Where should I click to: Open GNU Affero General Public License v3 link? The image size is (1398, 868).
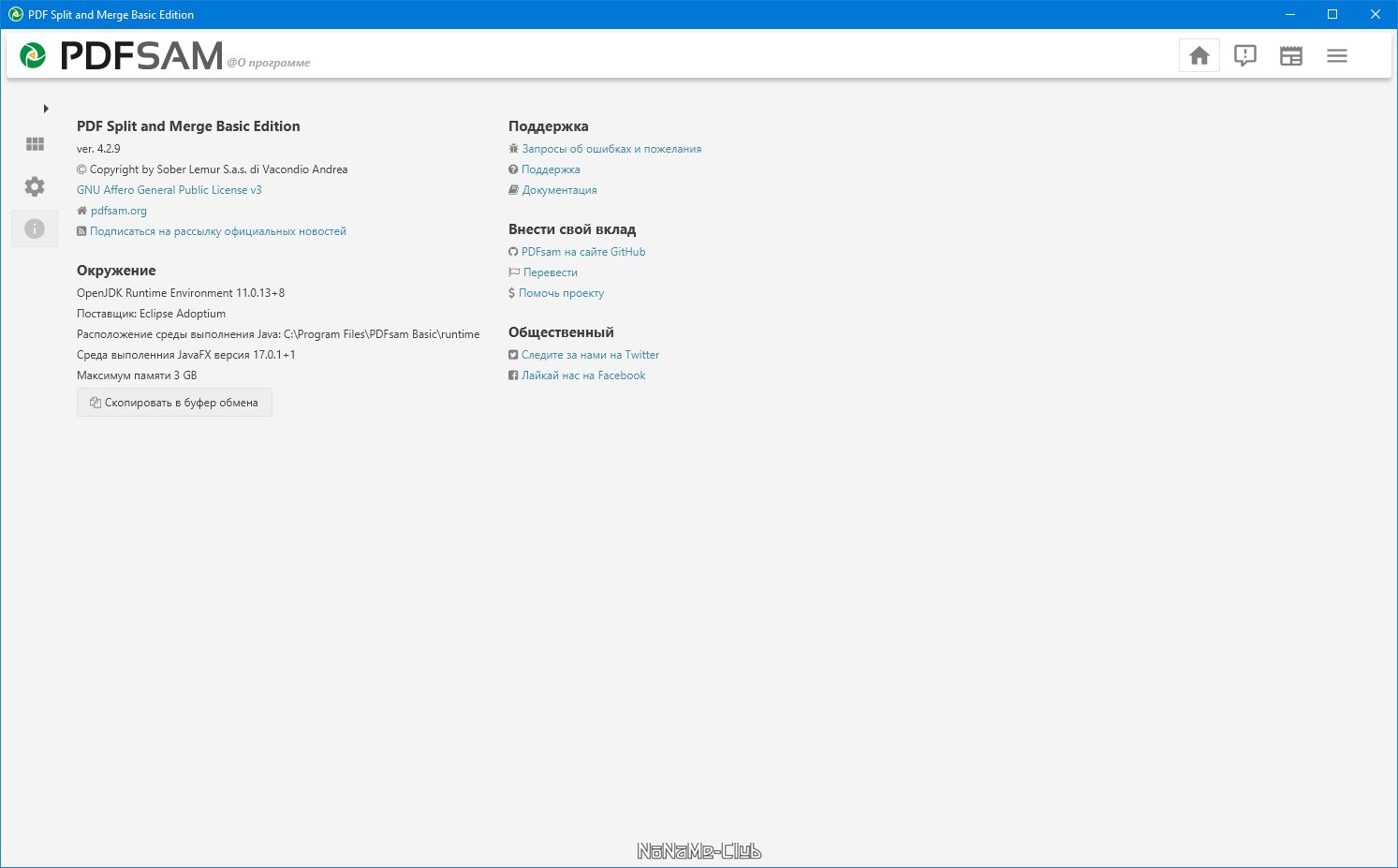tap(169, 190)
